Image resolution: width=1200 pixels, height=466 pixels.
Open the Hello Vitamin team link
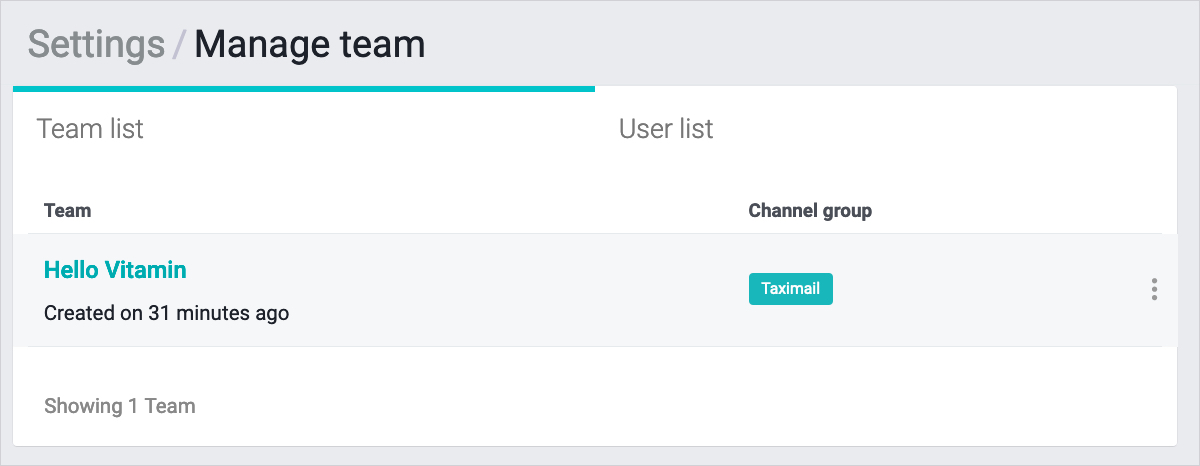click(115, 270)
